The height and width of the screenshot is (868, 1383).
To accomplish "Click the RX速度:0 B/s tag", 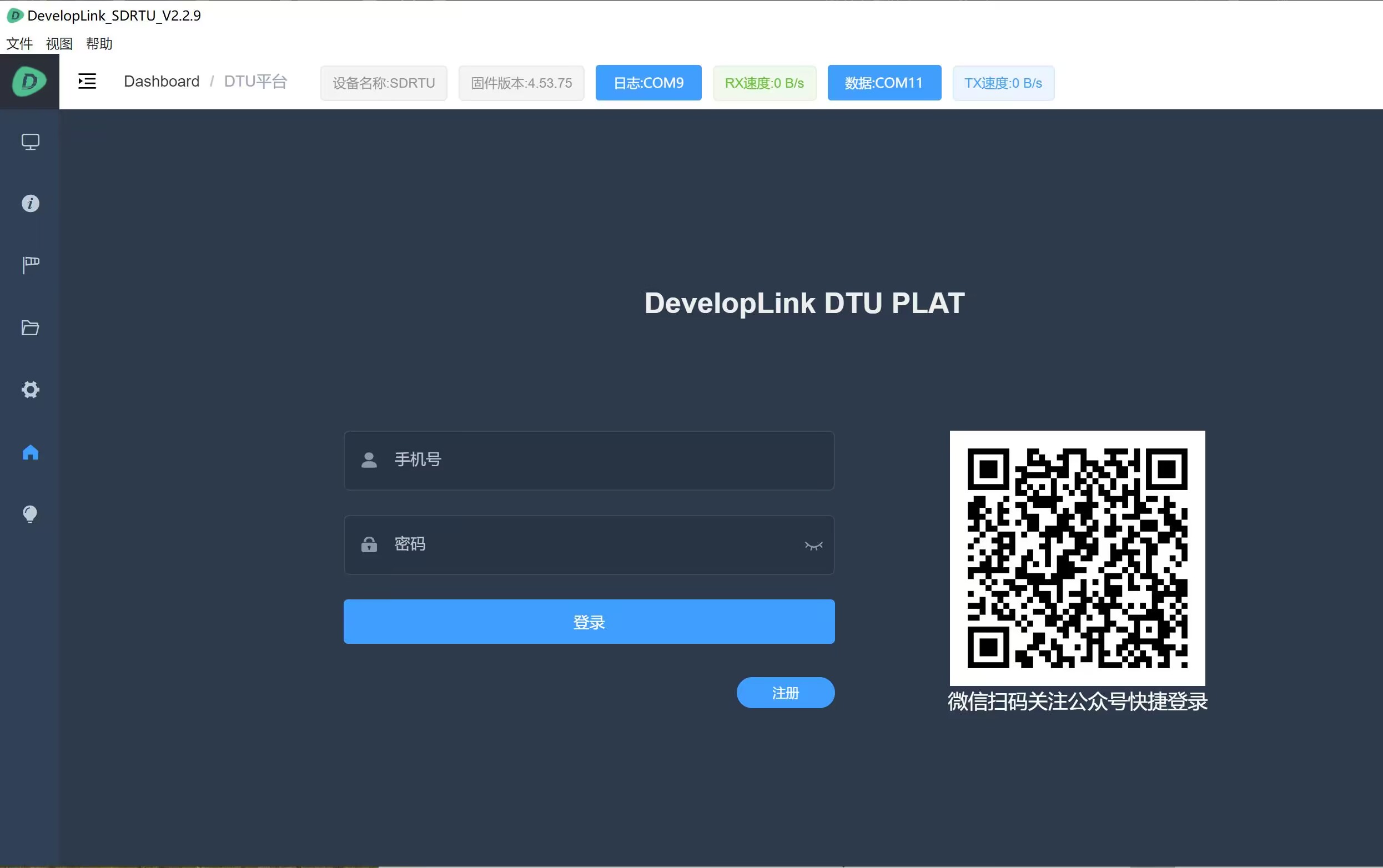I will (x=764, y=83).
